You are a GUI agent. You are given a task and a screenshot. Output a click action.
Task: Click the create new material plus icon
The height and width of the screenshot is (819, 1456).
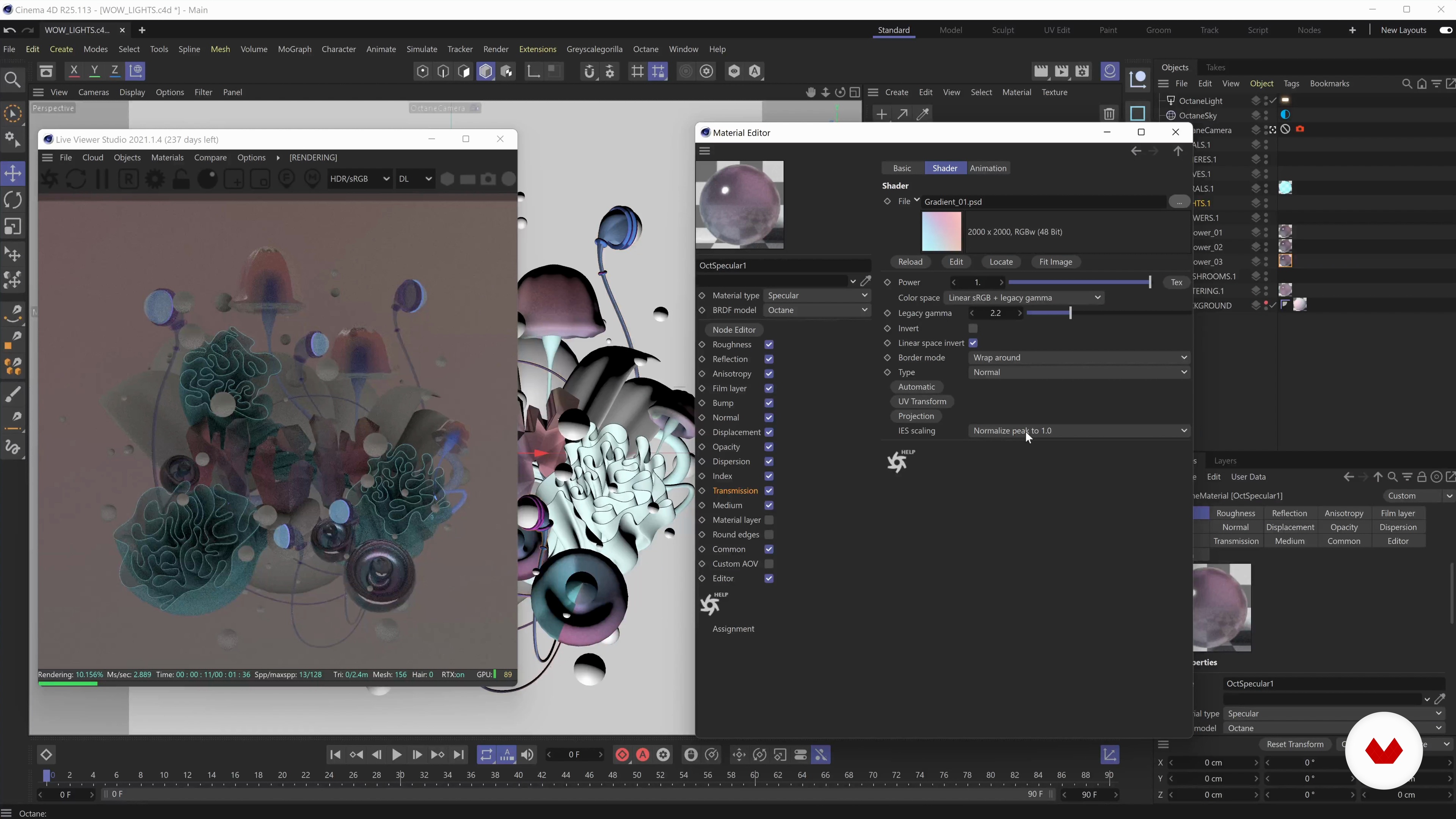click(881, 114)
